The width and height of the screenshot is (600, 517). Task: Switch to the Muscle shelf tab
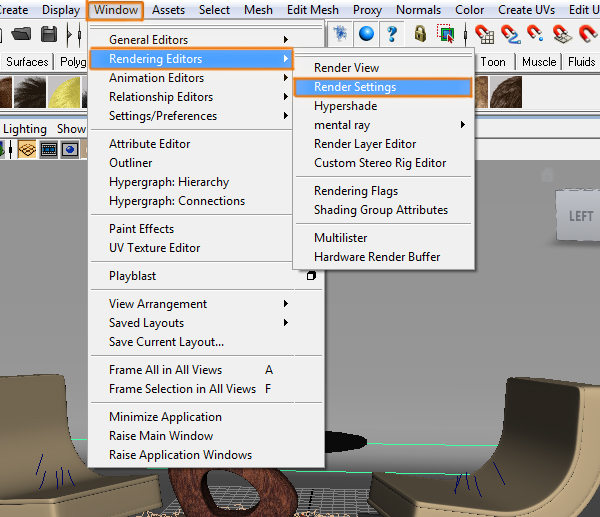click(539, 62)
